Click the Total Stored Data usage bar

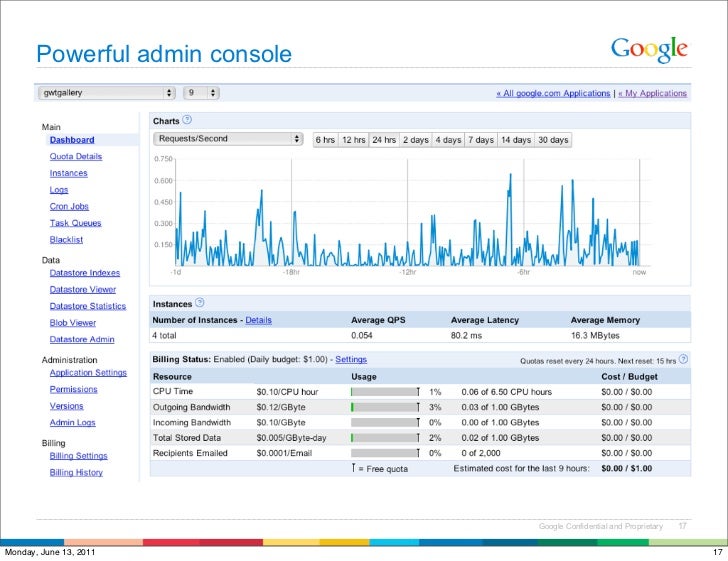pyautogui.click(x=385, y=438)
